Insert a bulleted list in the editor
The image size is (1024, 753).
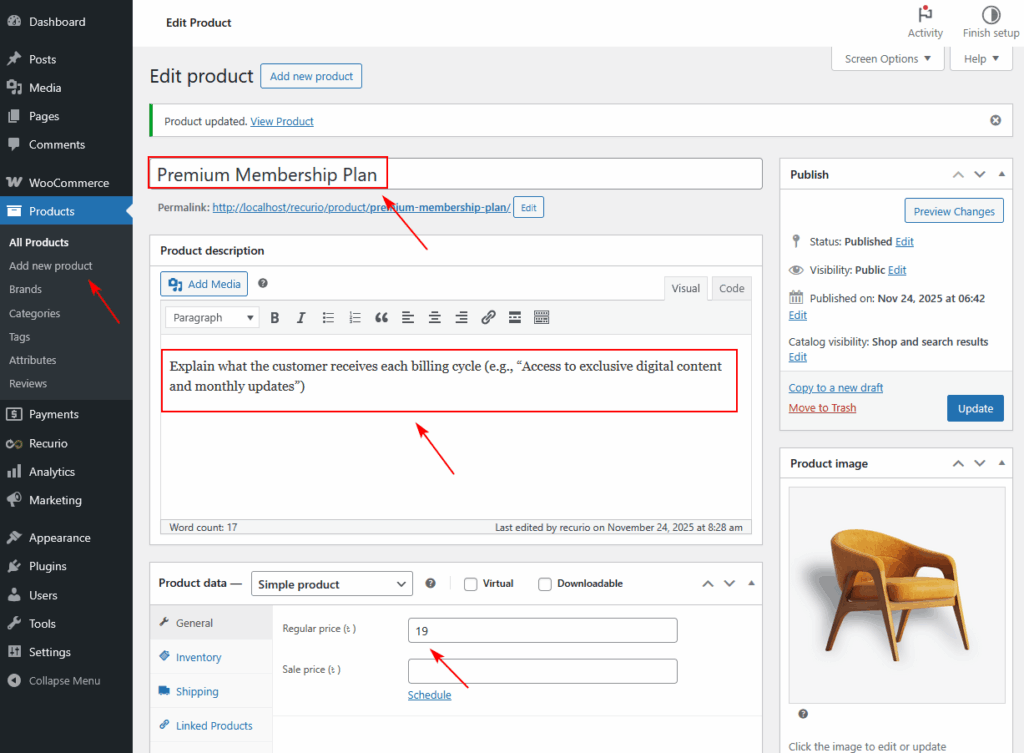328,317
